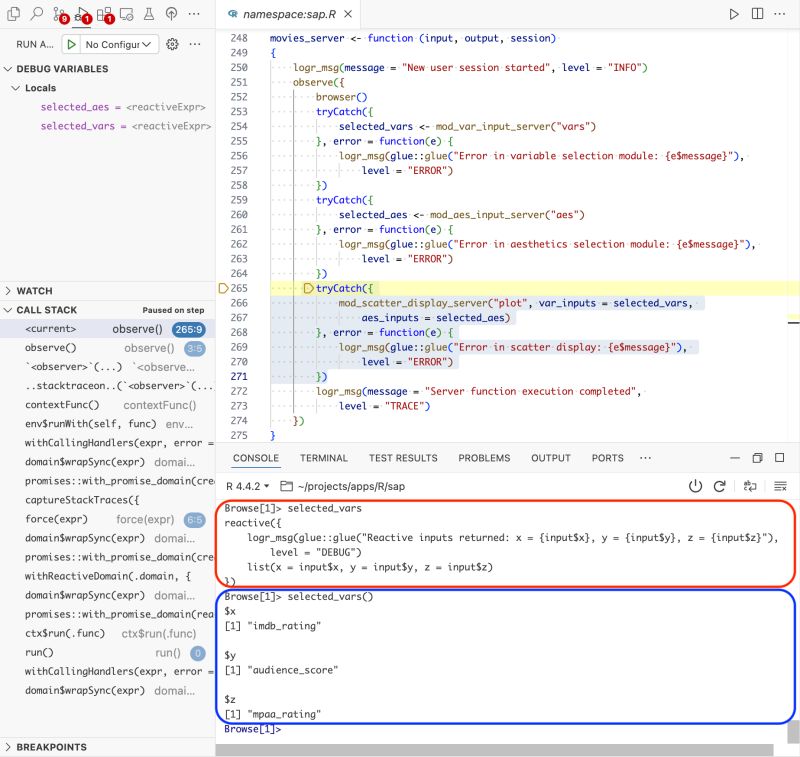Open Run and Debug more actions ellipsis
The height and width of the screenshot is (757, 800).
(x=195, y=44)
